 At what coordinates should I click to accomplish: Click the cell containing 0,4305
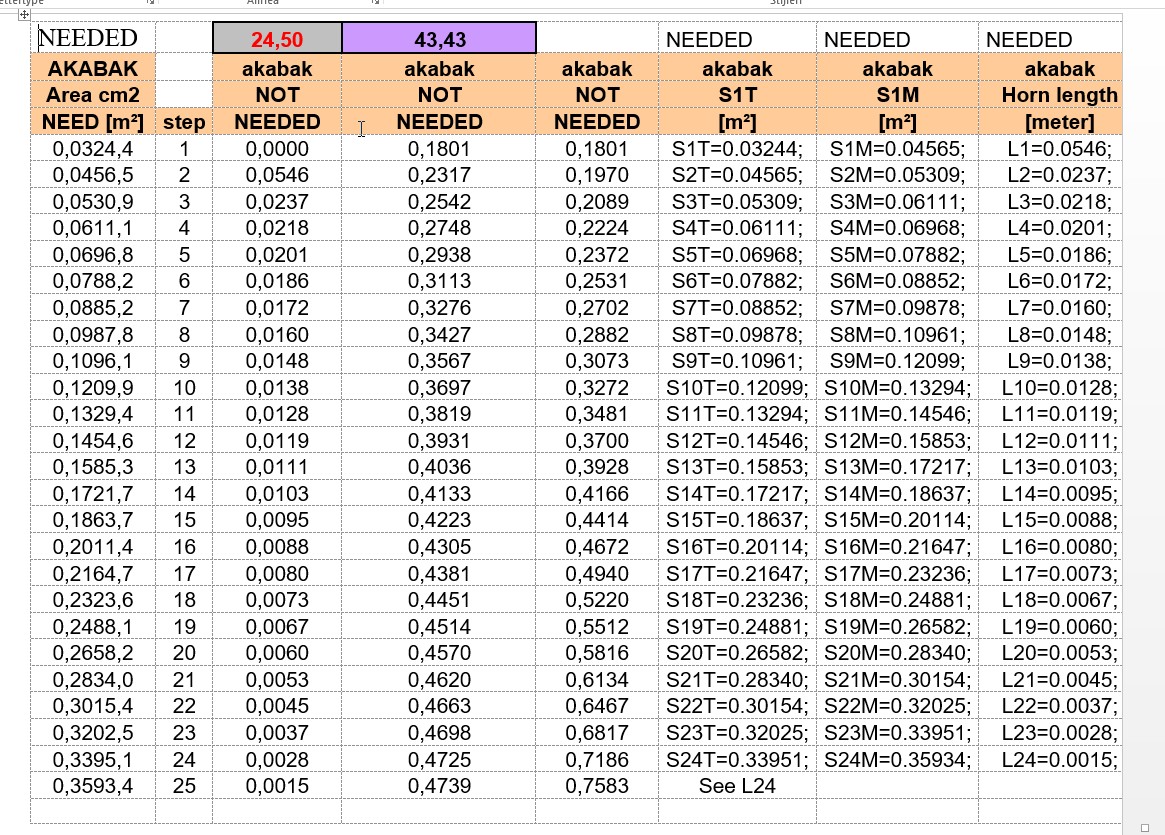click(439, 547)
